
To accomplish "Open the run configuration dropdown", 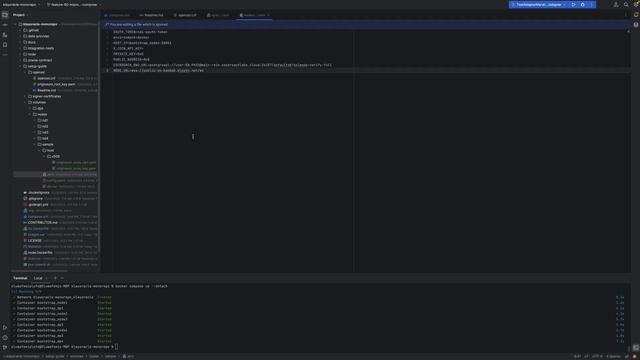I will click(x=539, y=4).
